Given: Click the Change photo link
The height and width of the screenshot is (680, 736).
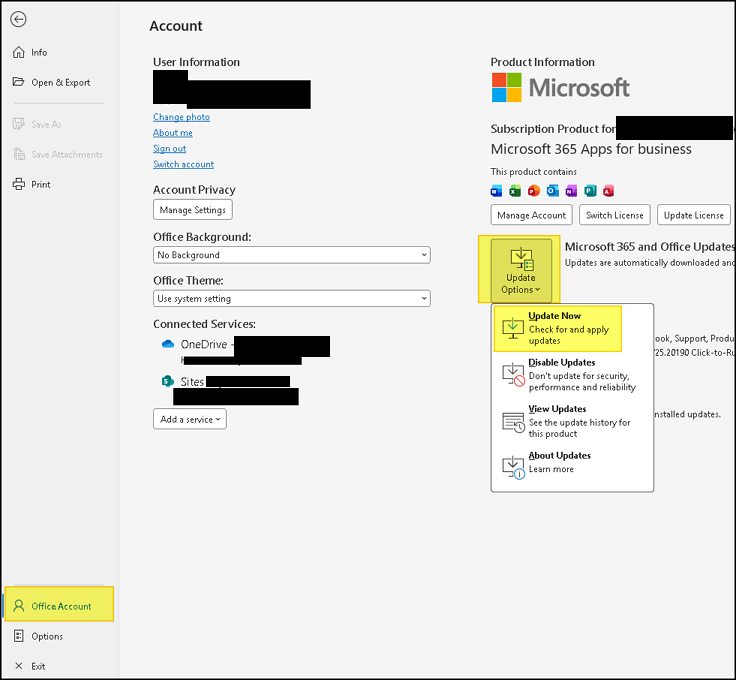Looking at the screenshot, I should coord(181,117).
